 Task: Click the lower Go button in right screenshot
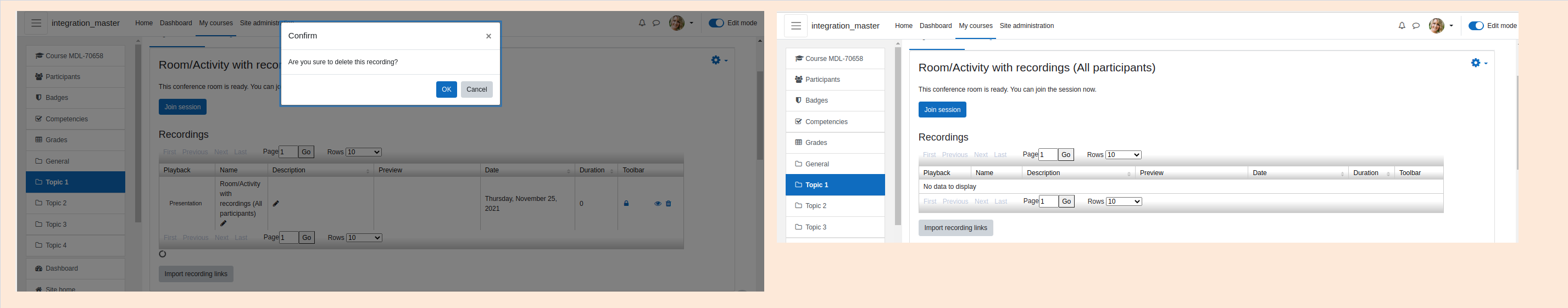click(x=1066, y=201)
